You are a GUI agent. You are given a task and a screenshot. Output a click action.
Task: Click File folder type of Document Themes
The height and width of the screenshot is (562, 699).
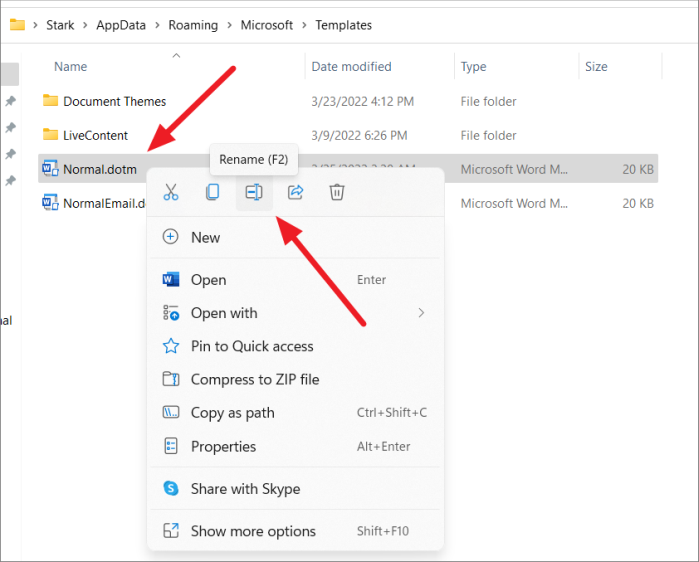(488, 101)
